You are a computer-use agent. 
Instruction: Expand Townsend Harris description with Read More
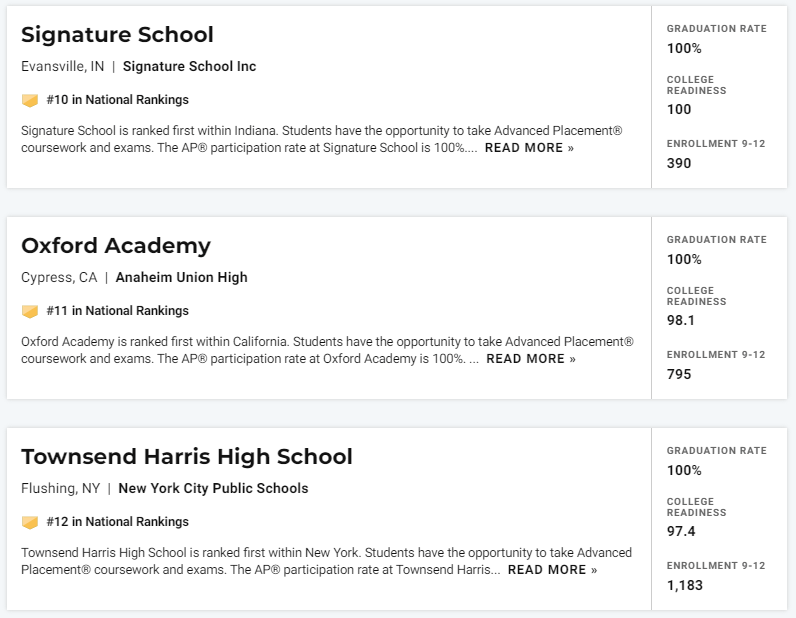pyautogui.click(x=552, y=570)
